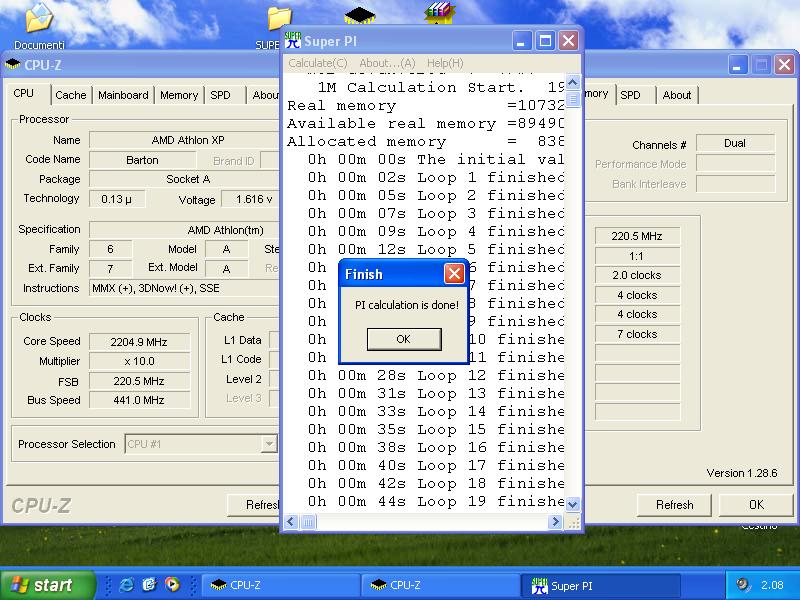The width and height of the screenshot is (800, 600).
Task: Launch Outlook Express from quick launch
Action: [149, 584]
